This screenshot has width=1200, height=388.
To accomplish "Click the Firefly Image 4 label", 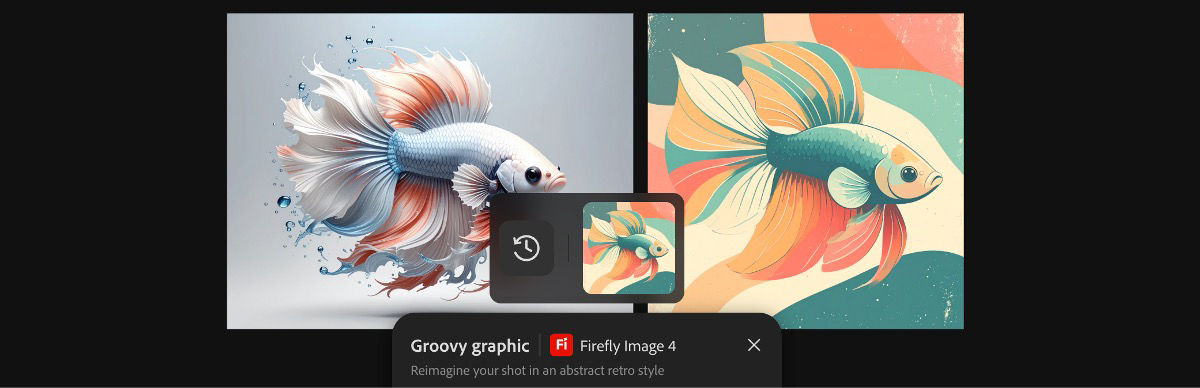I will tap(628, 346).
